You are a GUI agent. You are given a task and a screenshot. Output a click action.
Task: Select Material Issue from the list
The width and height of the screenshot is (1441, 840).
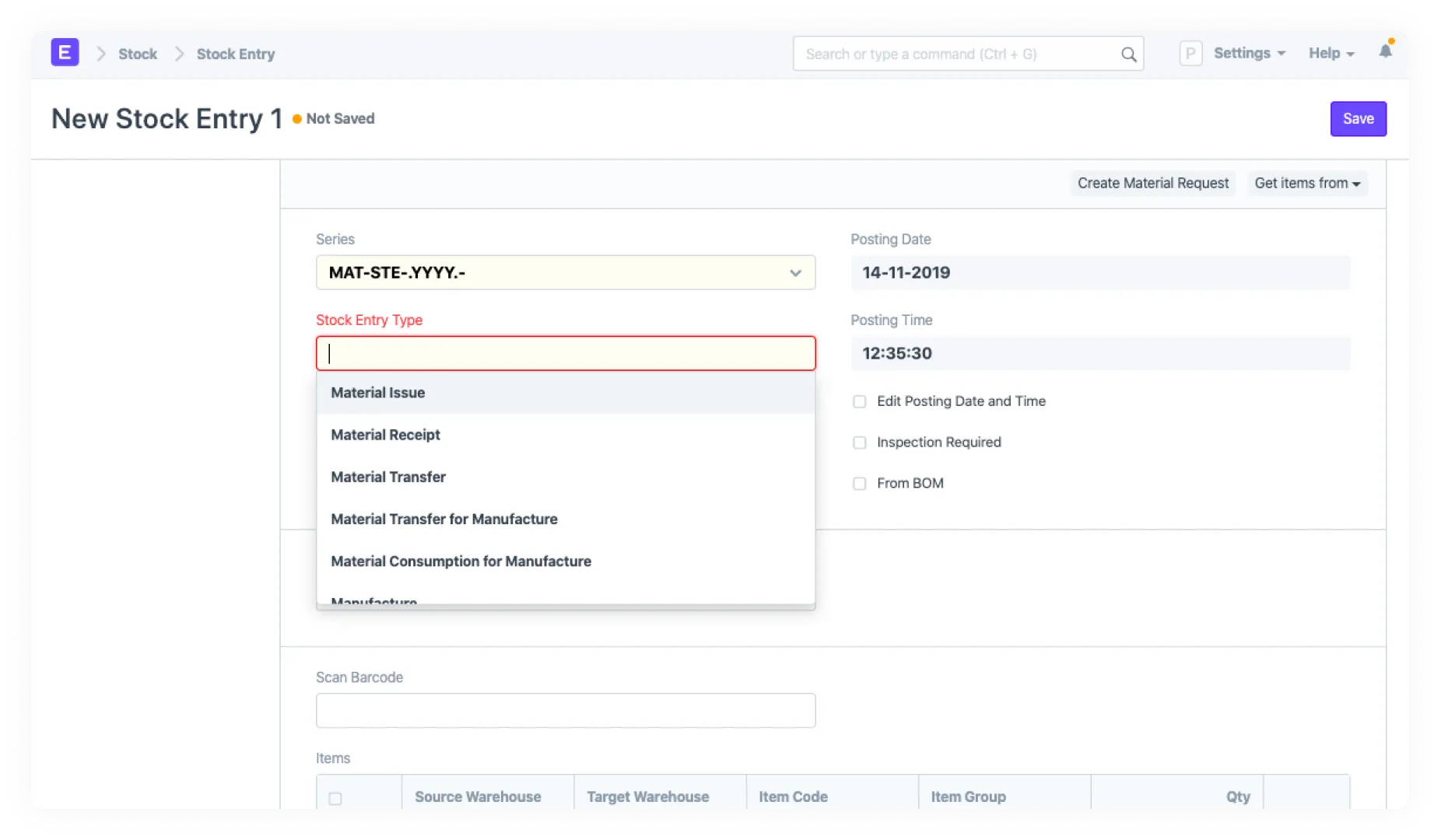tap(378, 393)
